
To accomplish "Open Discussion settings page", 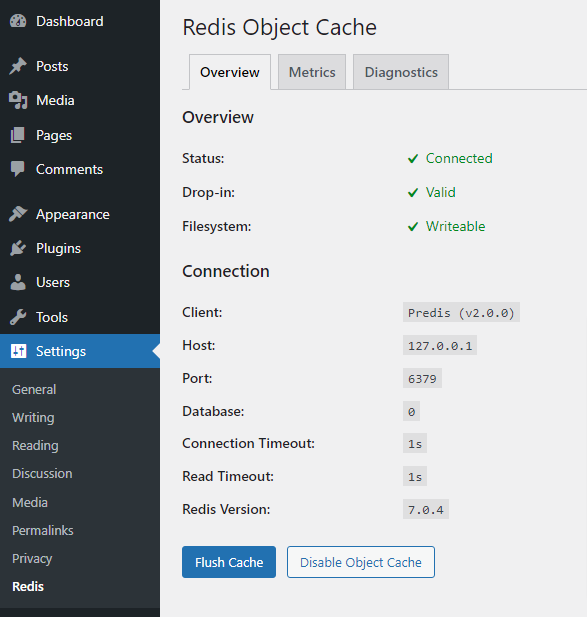I will 42,473.
